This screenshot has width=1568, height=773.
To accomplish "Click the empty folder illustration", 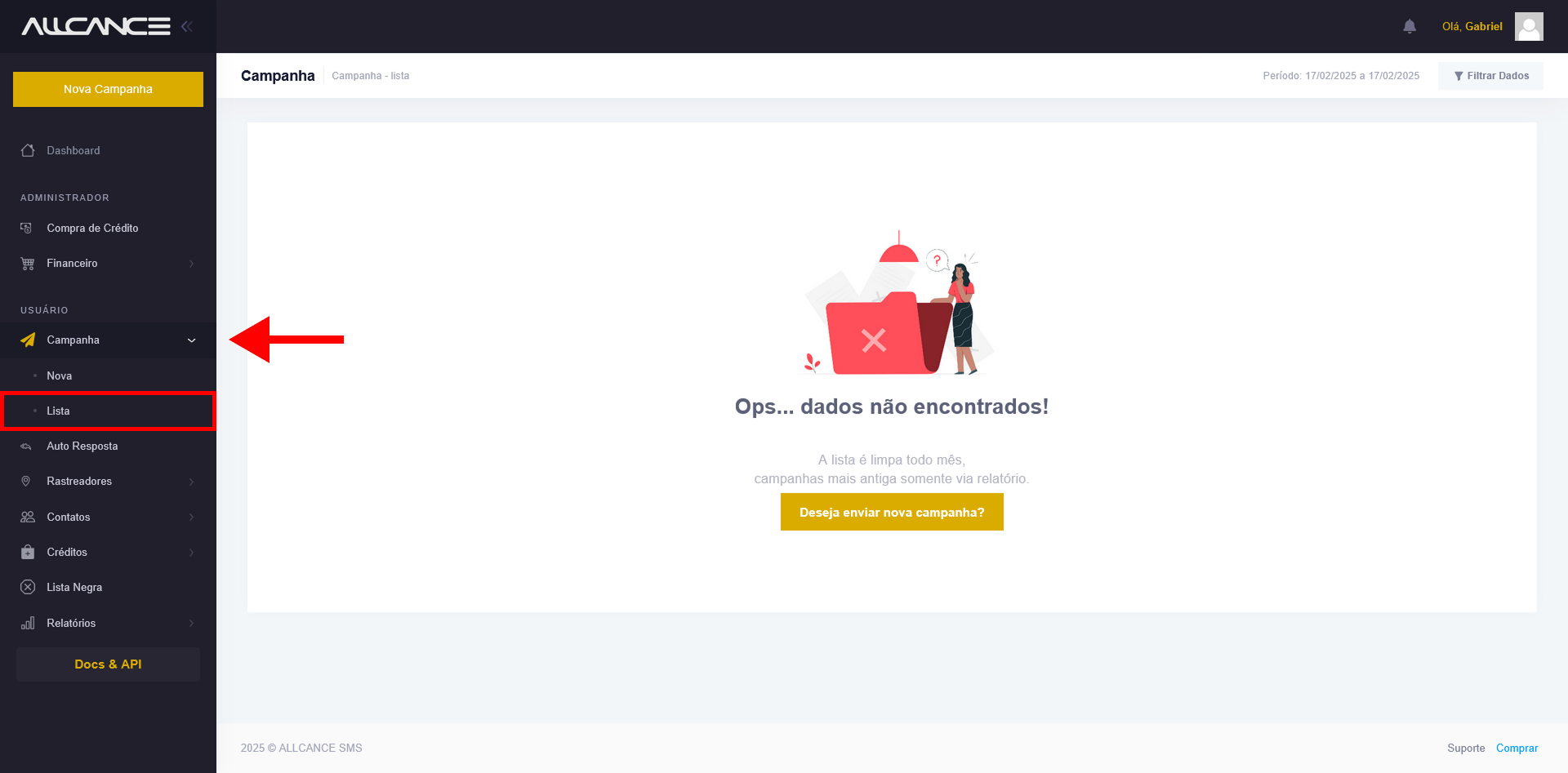I will pos(898,304).
